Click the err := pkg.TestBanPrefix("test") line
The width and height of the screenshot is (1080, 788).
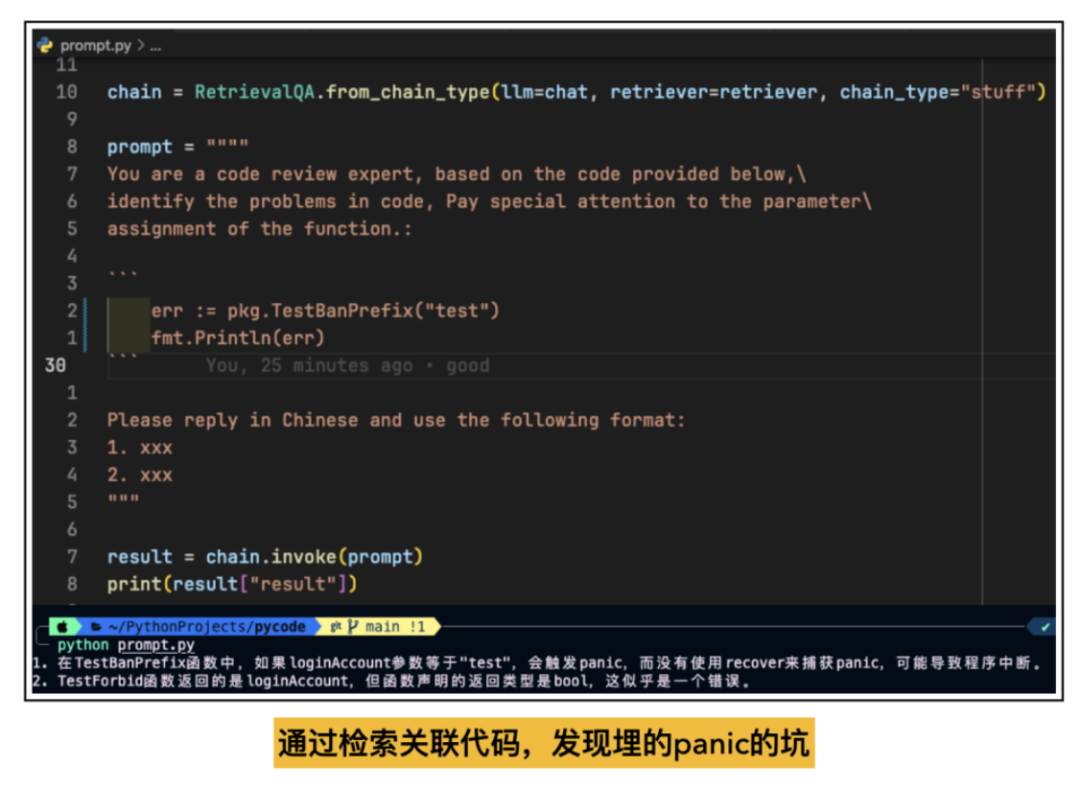click(x=325, y=311)
